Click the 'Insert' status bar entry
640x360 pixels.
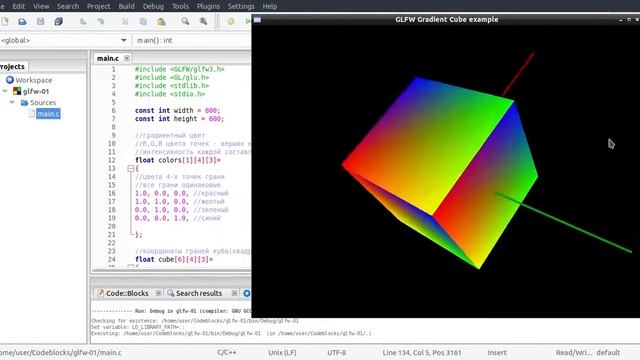(497, 352)
